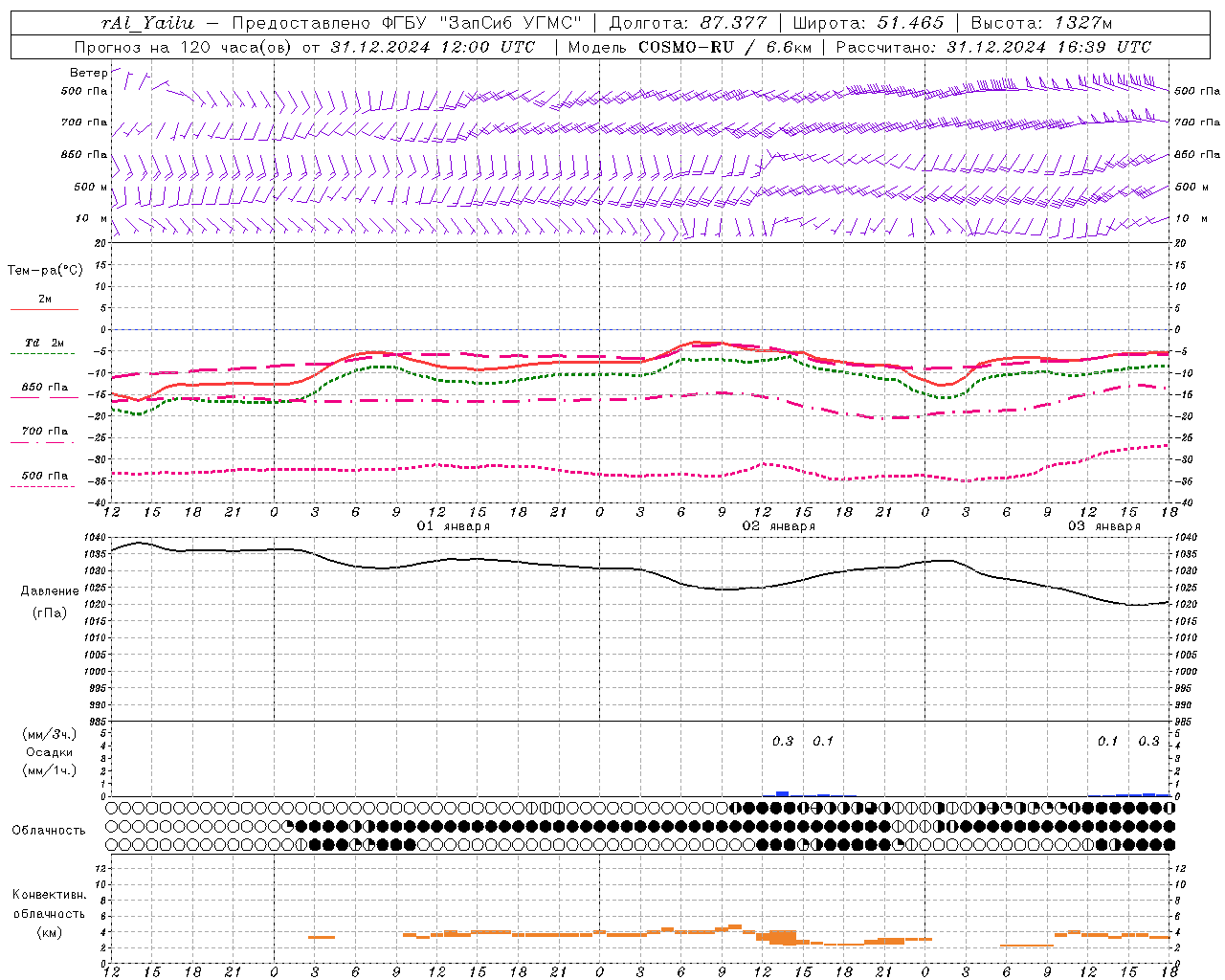Click the Тем-ра(°C) axis label
Image resolution: width=1225 pixels, height=980 pixels.
tap(45, 271)
